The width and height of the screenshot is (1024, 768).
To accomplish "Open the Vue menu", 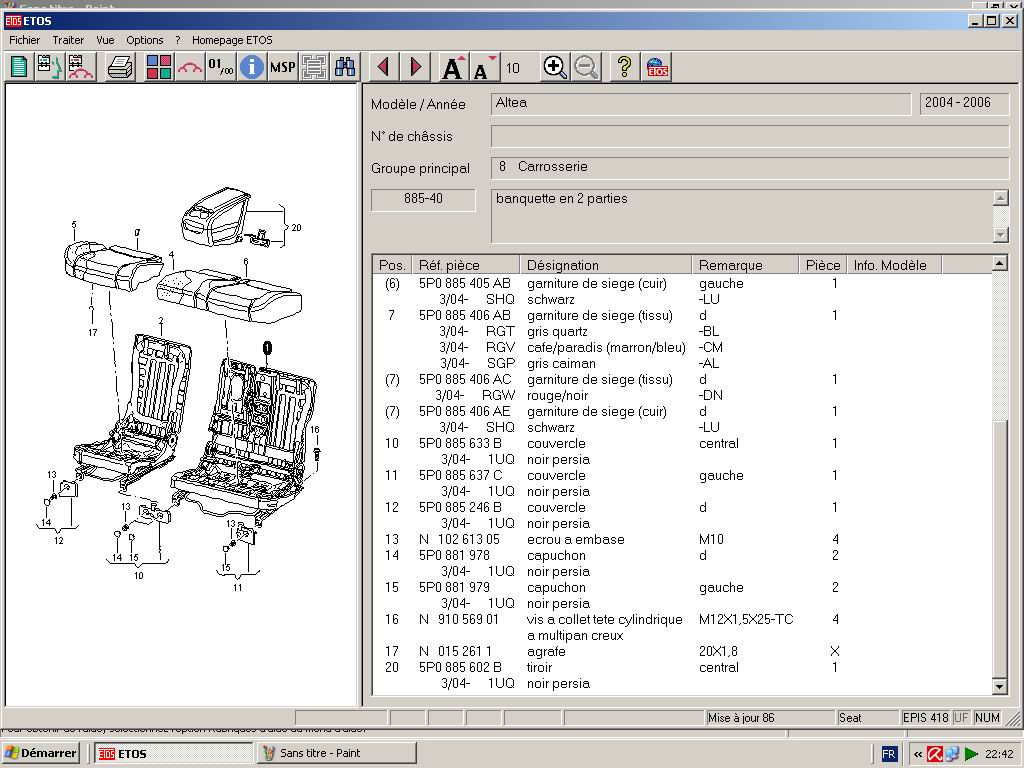I will pos(105,40).
